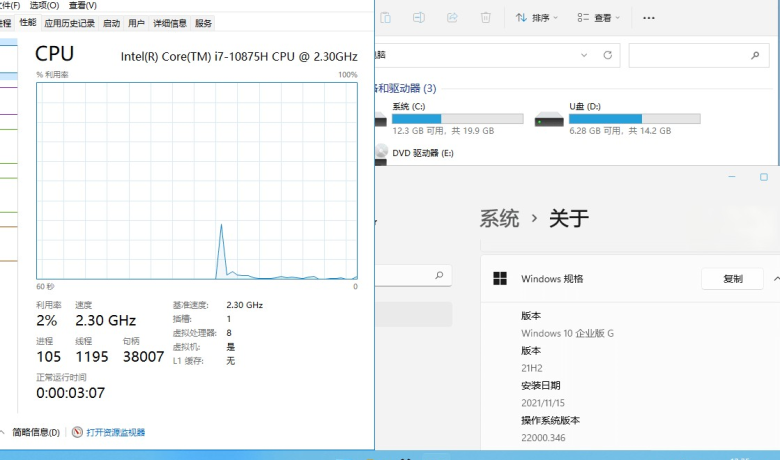
Task: Click the 38007 handles value
Action: pyautogui.click(x=143, y=357)
